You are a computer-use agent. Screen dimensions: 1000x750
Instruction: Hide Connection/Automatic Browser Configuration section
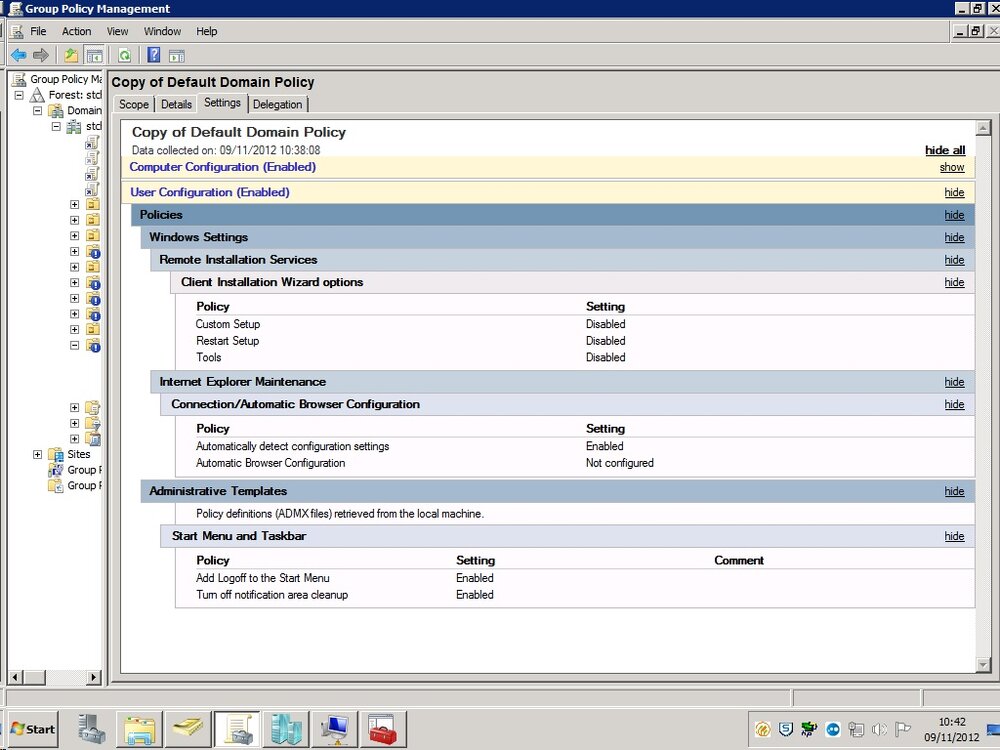coord(954,404)
